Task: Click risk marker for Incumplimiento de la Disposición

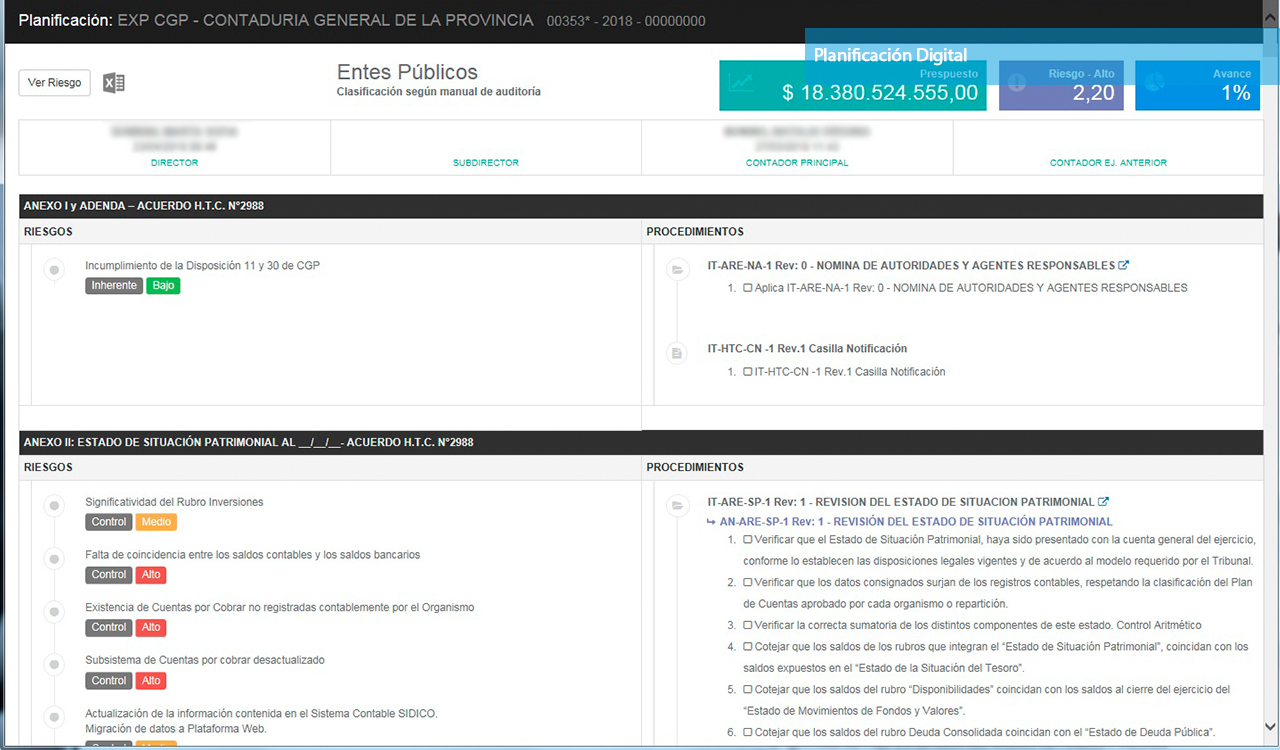Action: click(54, 269)
